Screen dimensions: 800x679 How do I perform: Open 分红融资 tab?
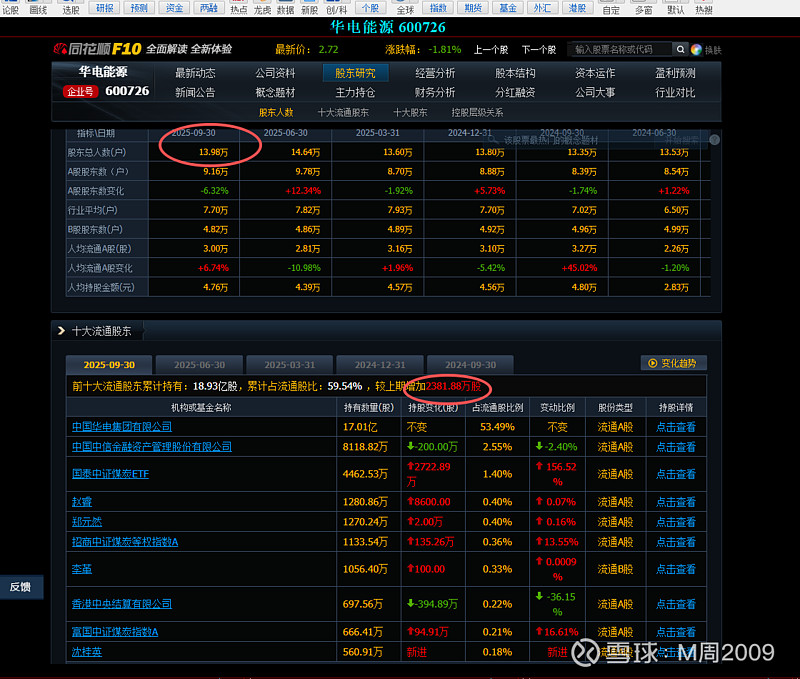(515, 92)
